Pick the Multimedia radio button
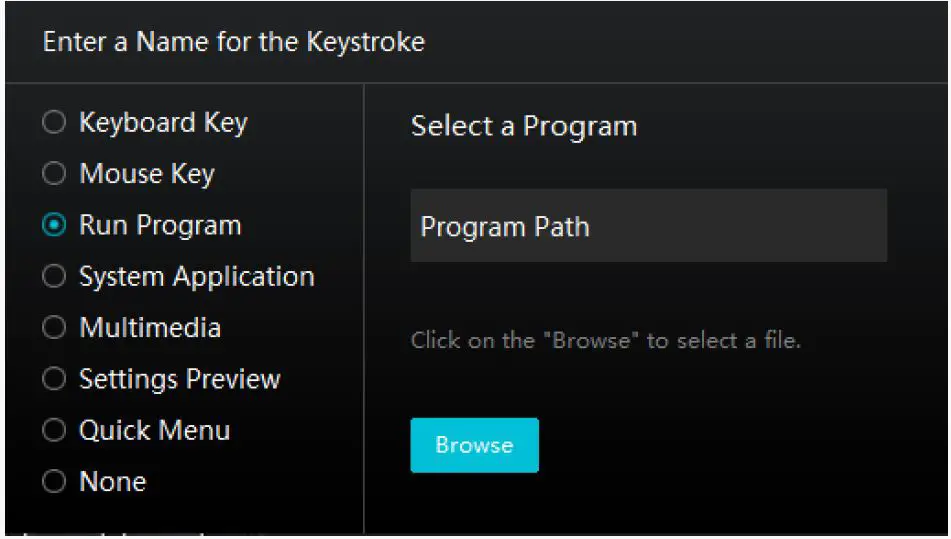This screenshot has height=539, width=951. [x=53, y=328]
